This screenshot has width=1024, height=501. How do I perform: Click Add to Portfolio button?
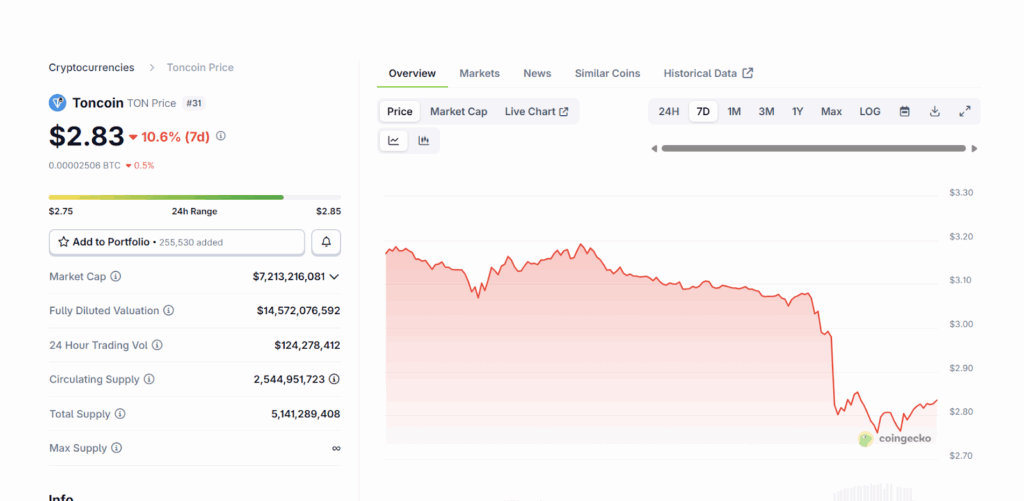coord(177,242)
